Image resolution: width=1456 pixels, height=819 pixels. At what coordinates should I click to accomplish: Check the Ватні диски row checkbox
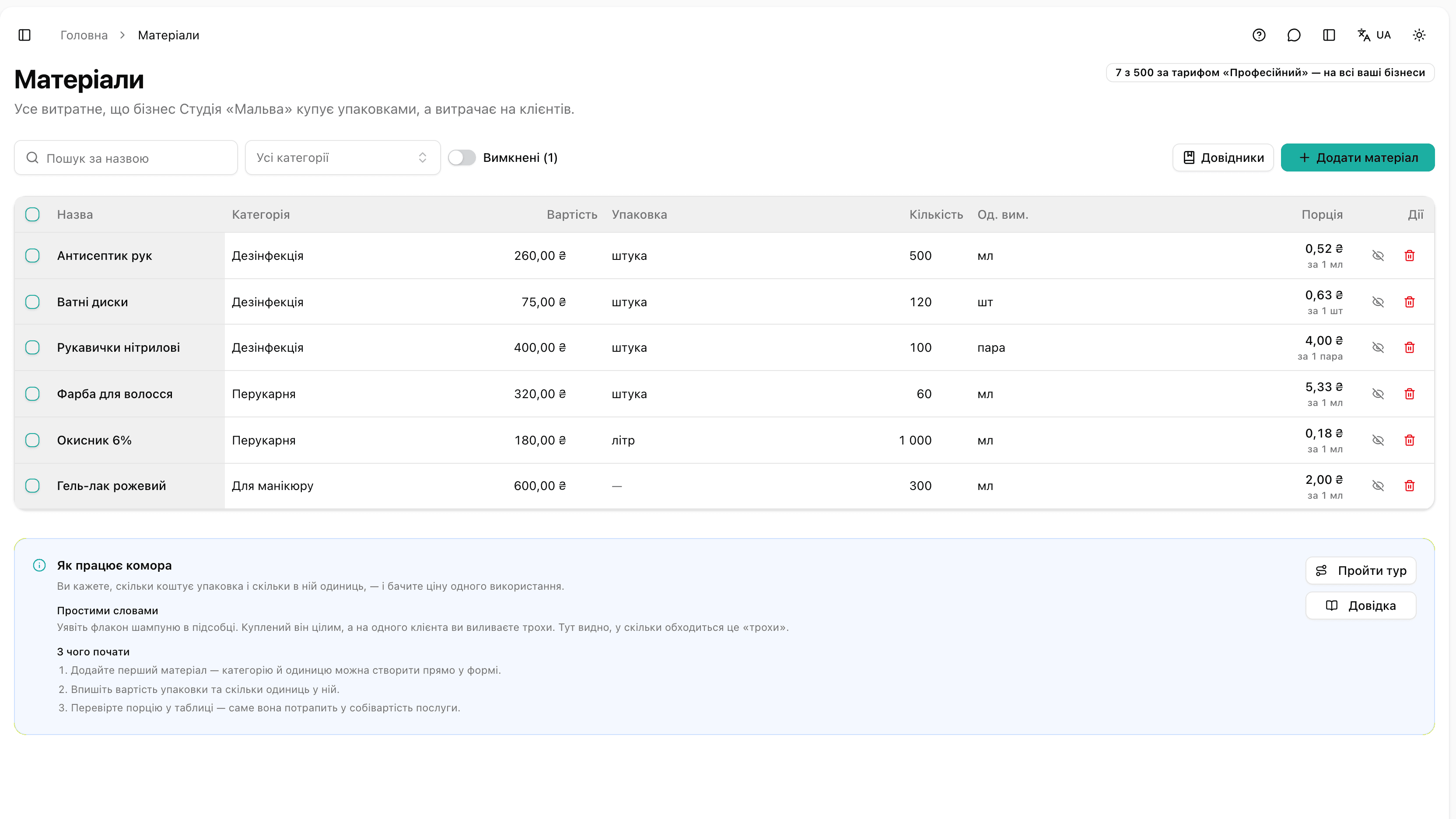click(32, 302)
